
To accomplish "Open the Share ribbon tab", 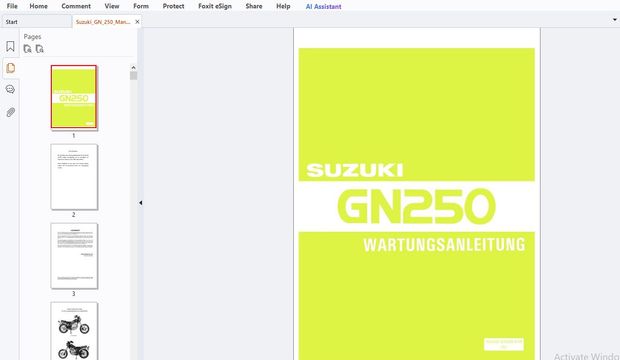I will pyautogui.click(x=253, y=6).
